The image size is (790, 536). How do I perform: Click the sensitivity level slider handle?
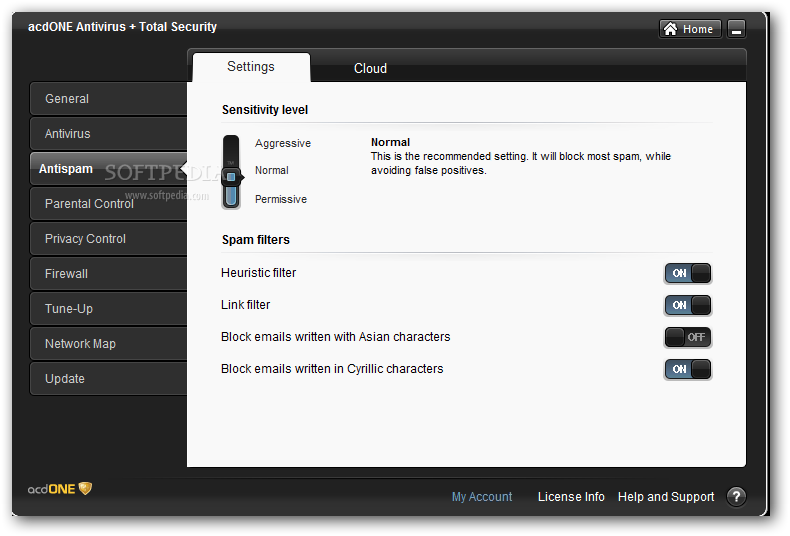click(231, 177)
